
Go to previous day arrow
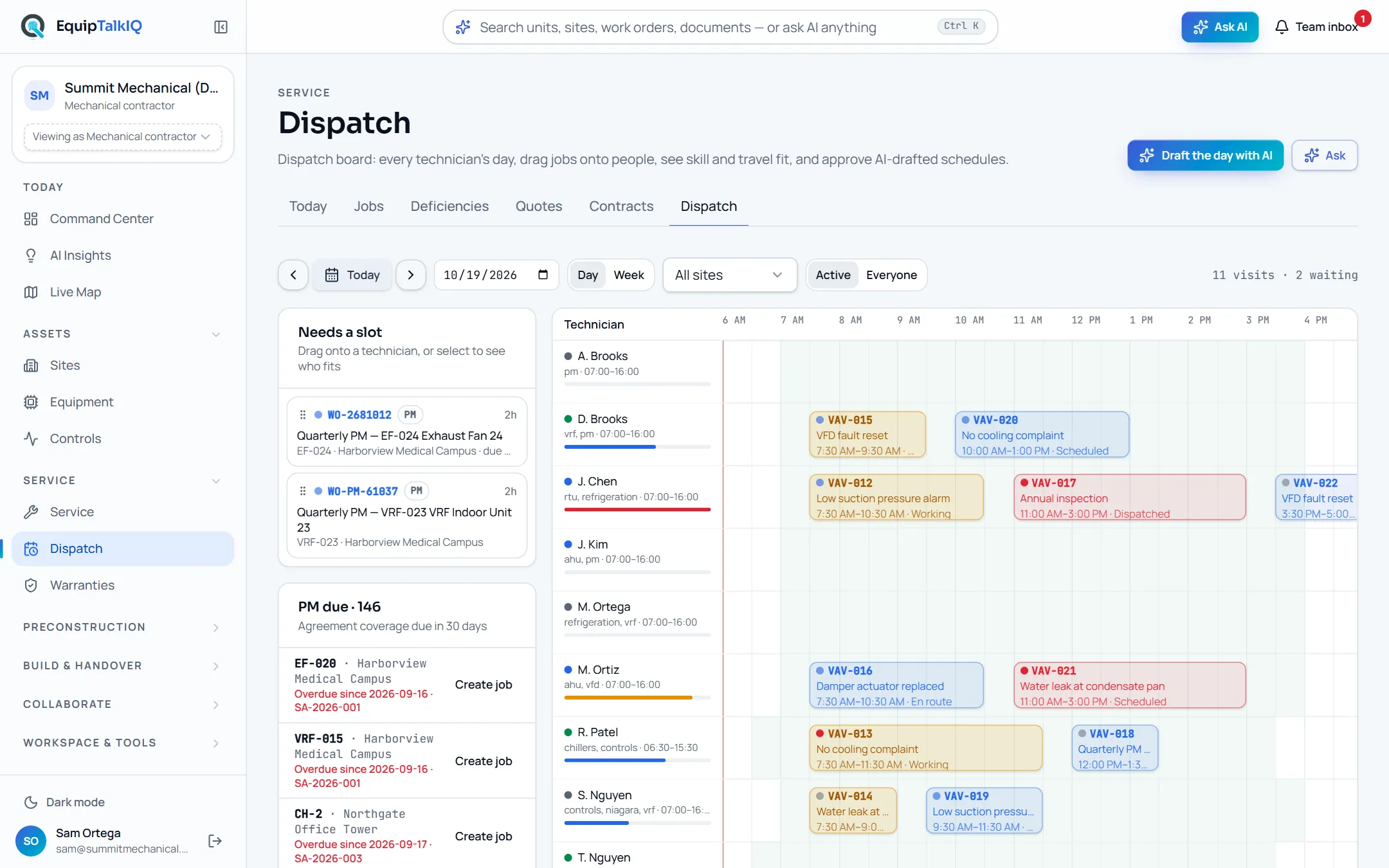tap(293, 275)
